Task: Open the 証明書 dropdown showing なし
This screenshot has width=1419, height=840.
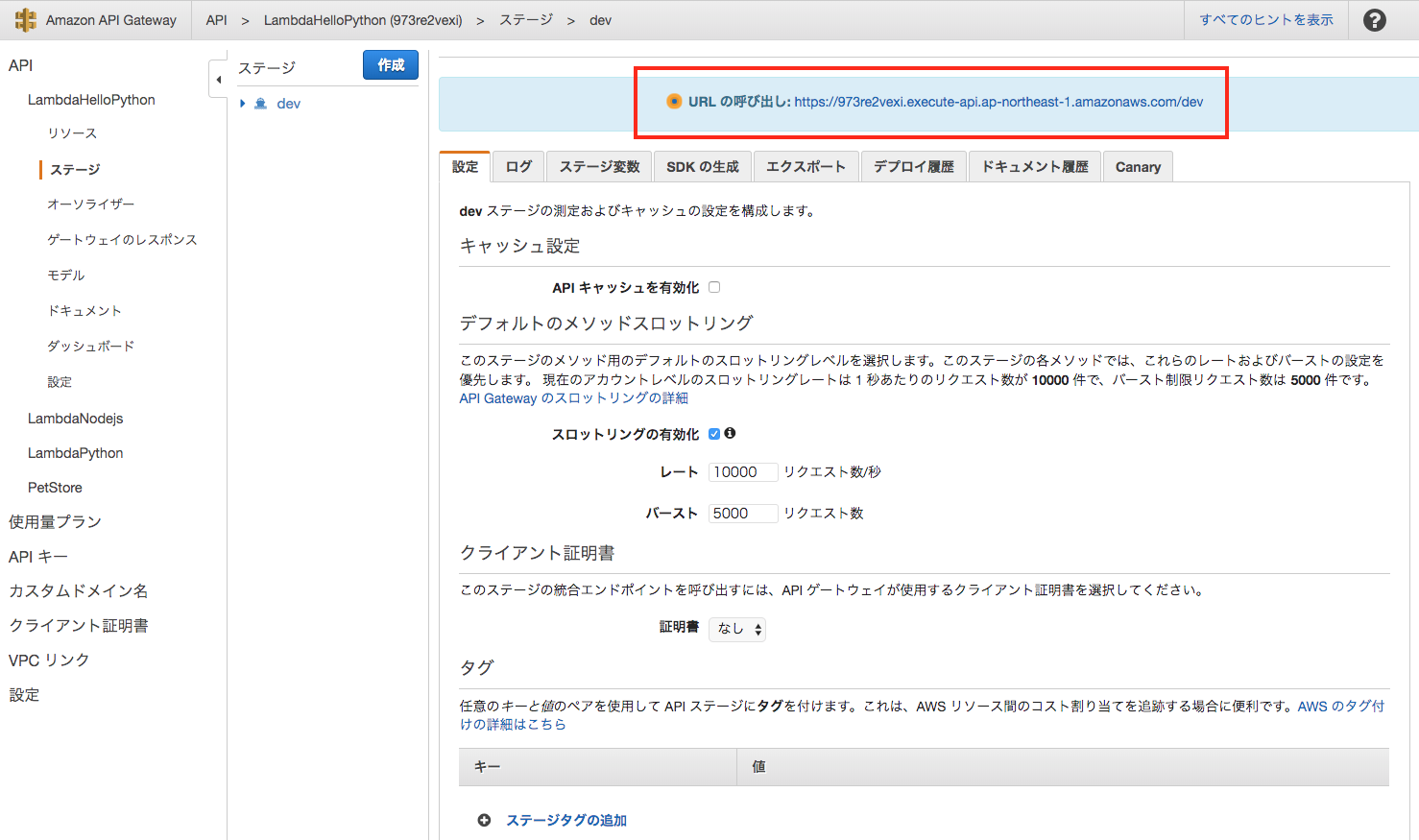Action: point(737,629)
